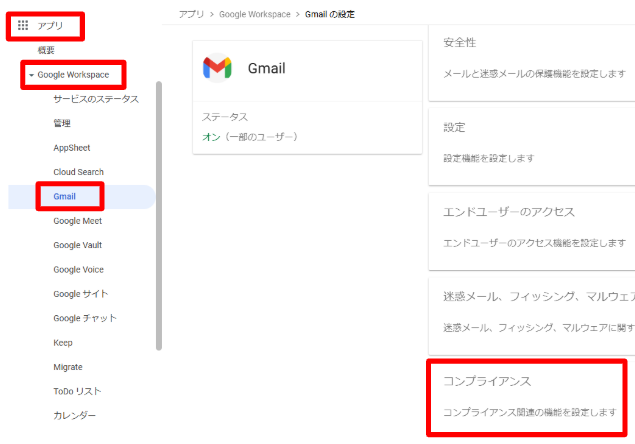The image size is (635, 444).
Task: Open Google Meet in the sidebar
Action: point(77,221)
